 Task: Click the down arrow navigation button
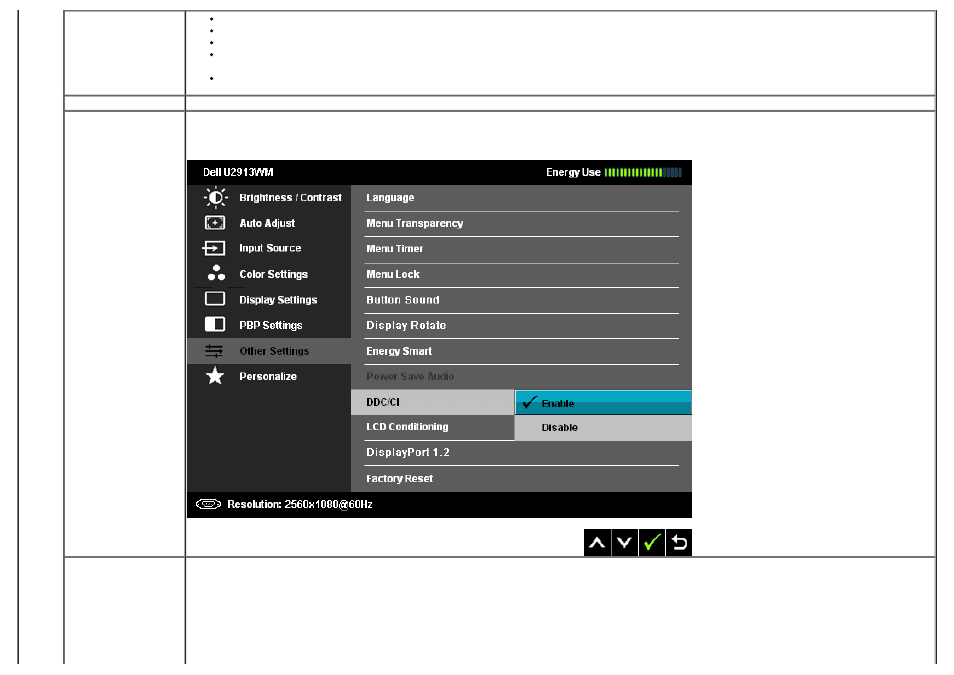point(624,542)
